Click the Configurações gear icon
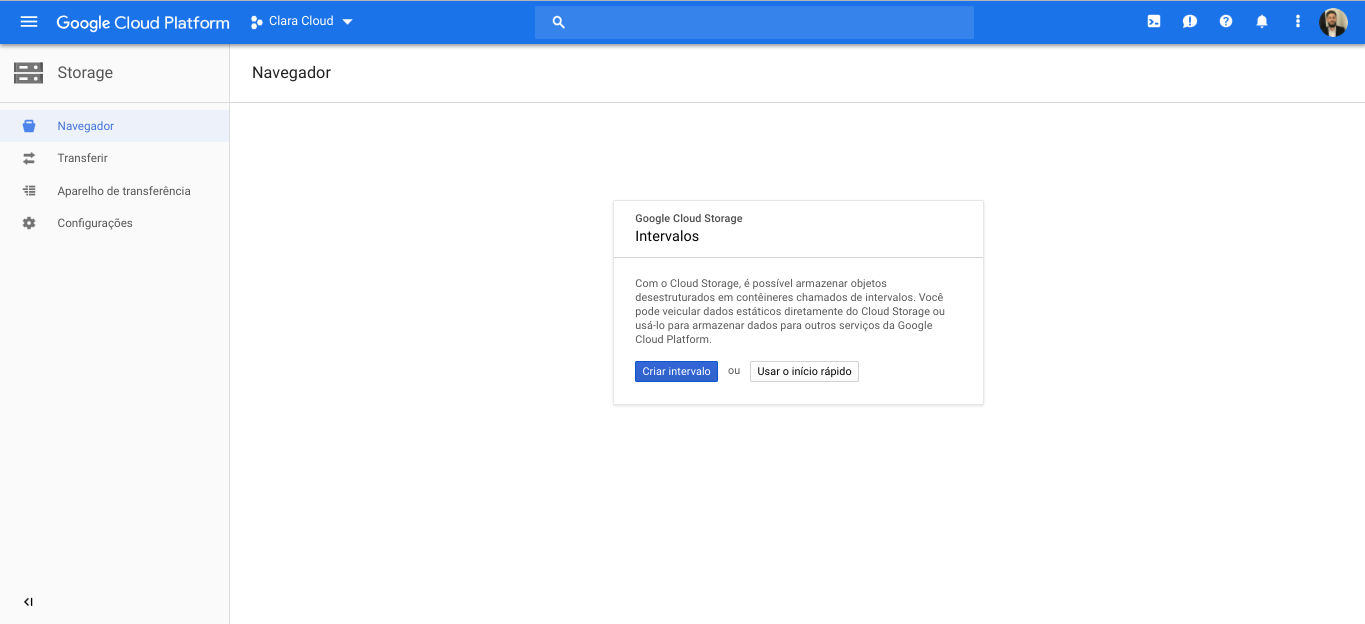The image size is (1365, 624). (x=29, y=223)
